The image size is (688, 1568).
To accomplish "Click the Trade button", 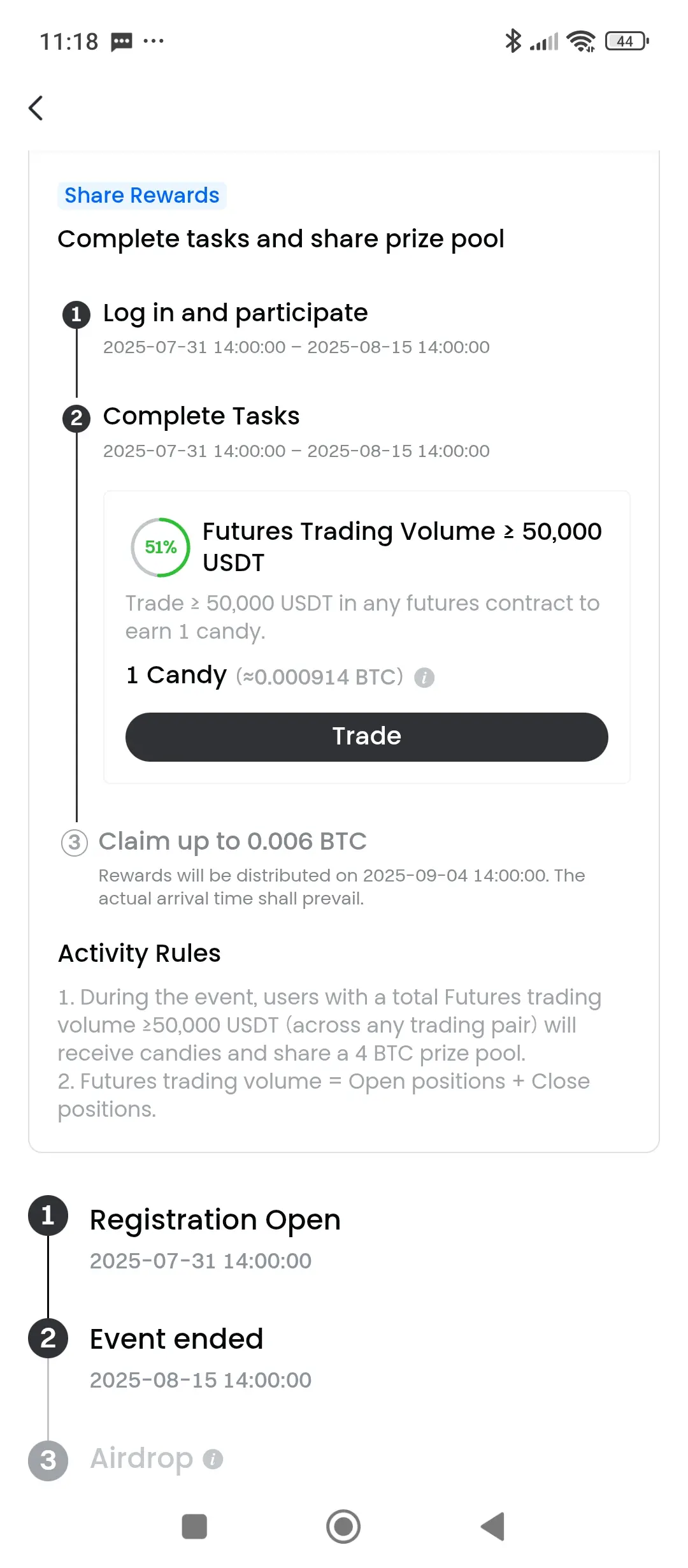I will click(x=367, y=737).
